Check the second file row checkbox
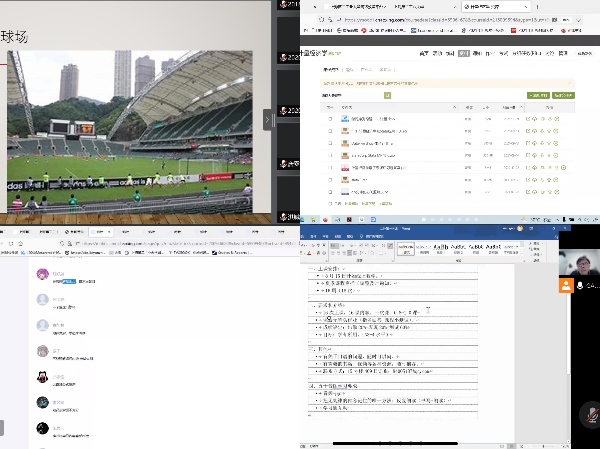 click(331, 131)
